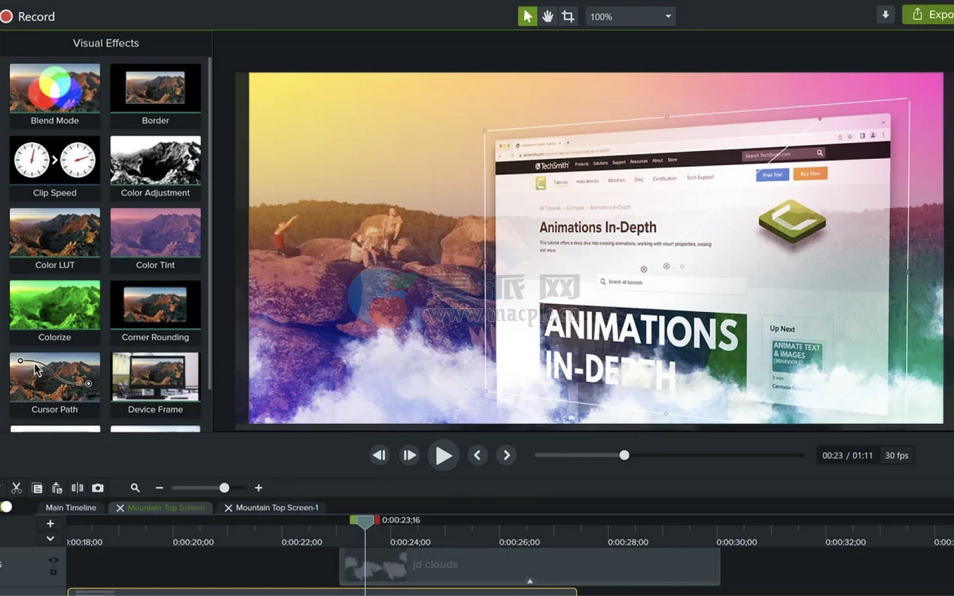The height and width of the screenshot is (596, 954).
Task: Toggle the track lock icon
Action: [x=54, y=571]
